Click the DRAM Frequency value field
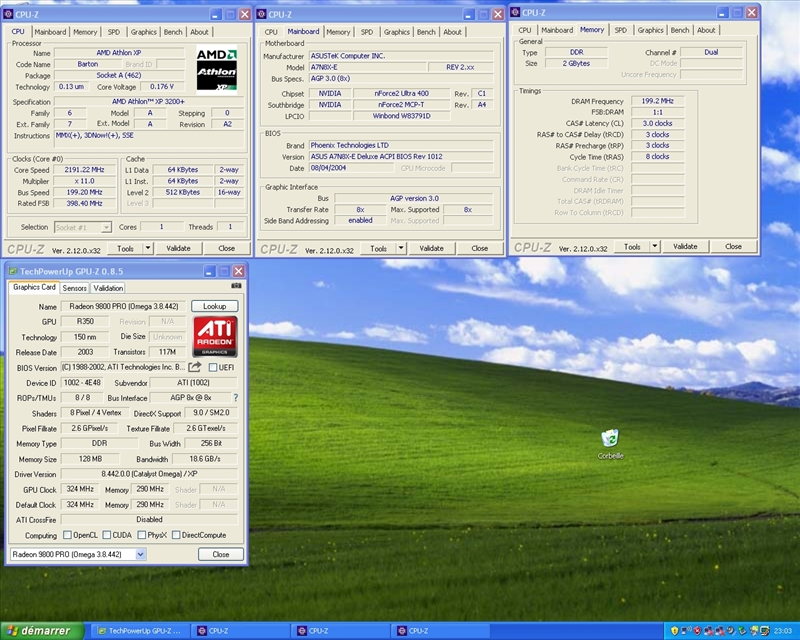 point(657,101)
